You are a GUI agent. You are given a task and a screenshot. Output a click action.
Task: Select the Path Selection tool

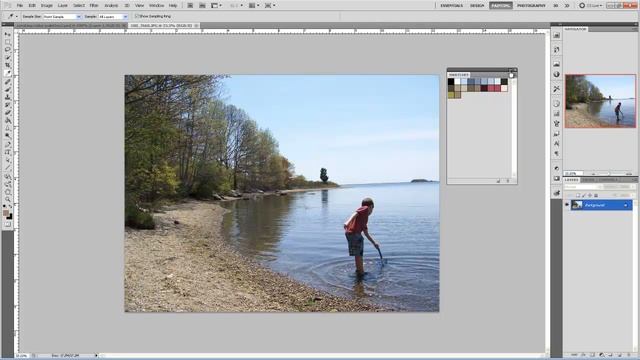(x=8, y=160)
